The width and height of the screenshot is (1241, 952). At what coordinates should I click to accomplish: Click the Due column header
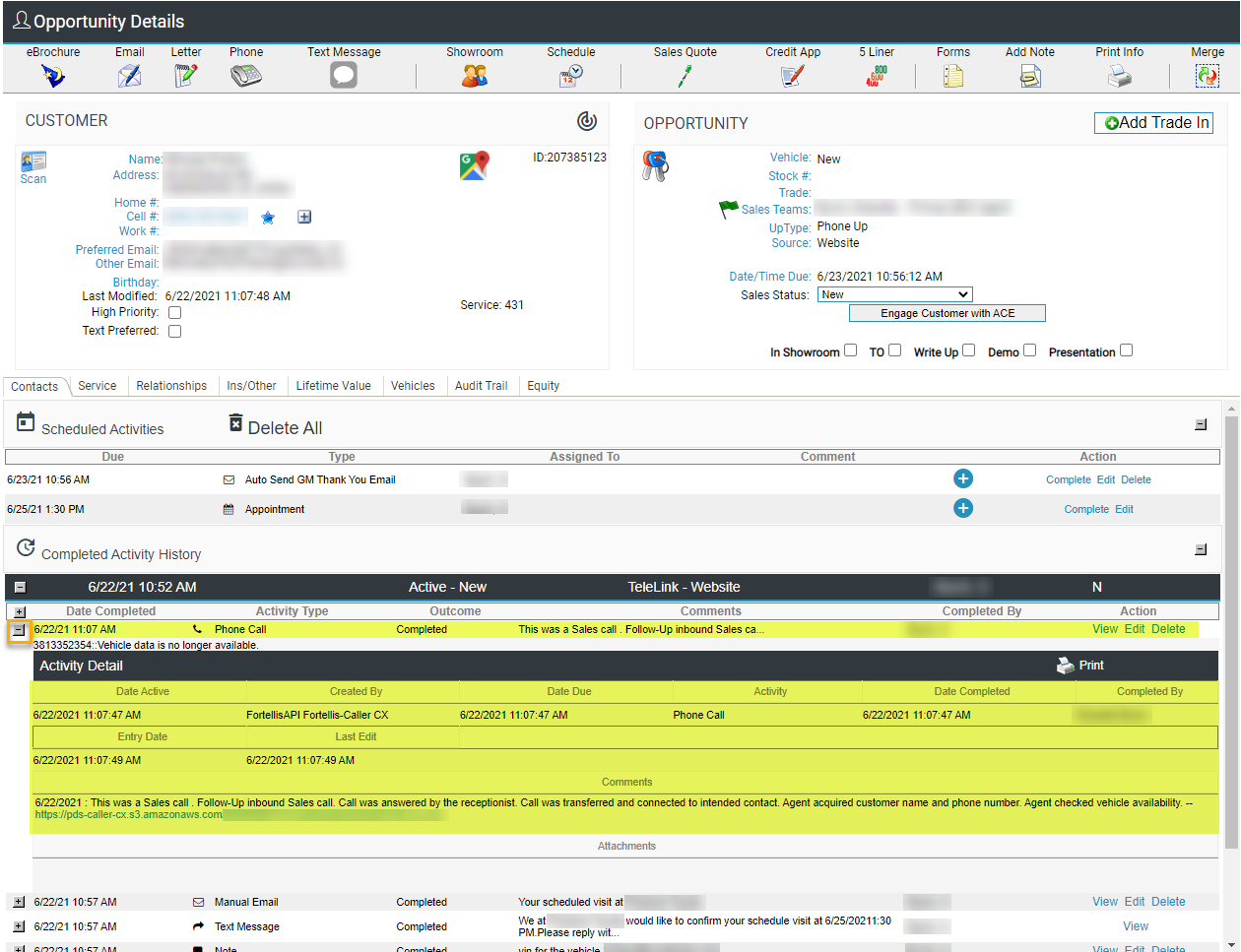tap(113, 457)
